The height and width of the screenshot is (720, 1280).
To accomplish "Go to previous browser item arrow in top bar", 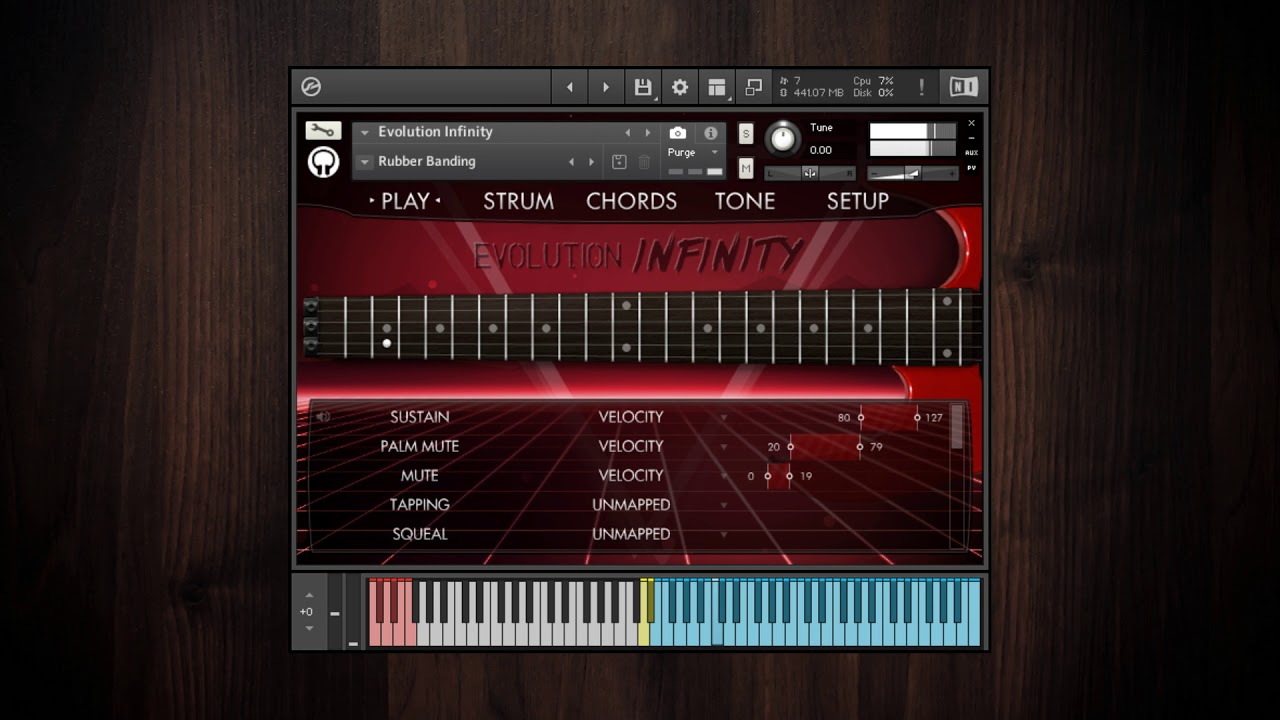I will click(x=570, y=87).
